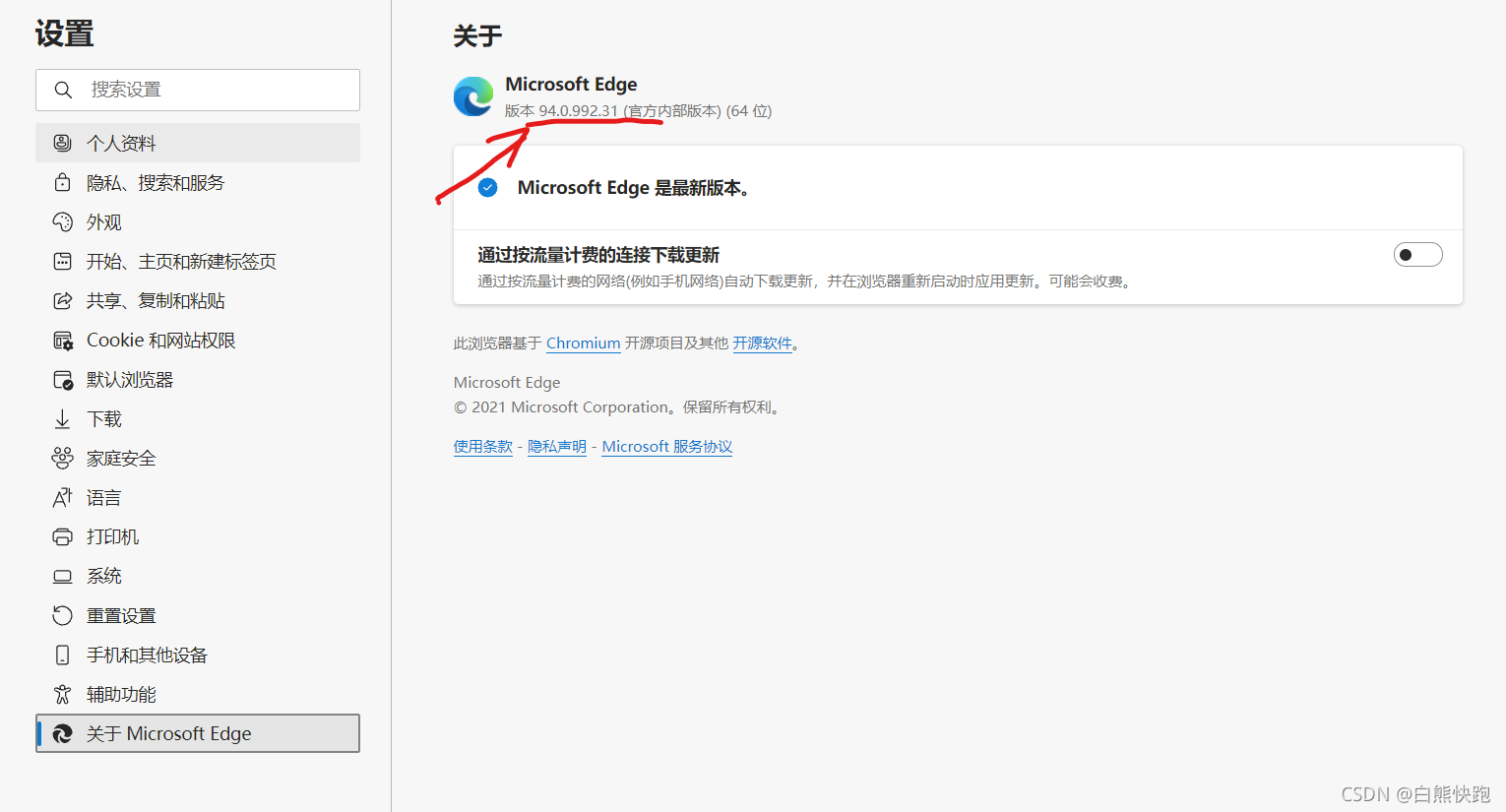Click the icon beside 开始、主页和新建标签页
The width and height of the screenshot is (1506, 812).
pyautogui.click(x=62, y=261)
